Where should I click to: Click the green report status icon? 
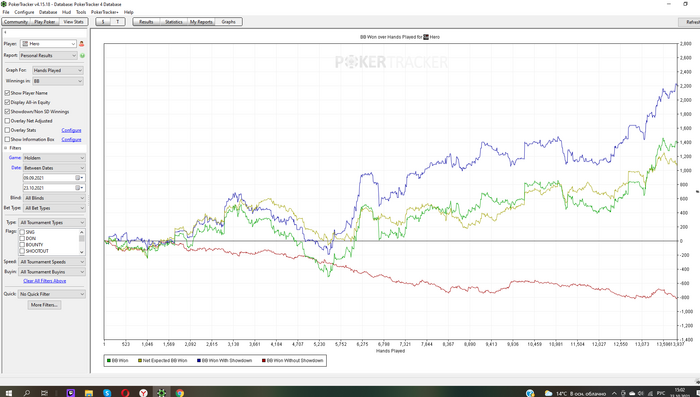82,55
